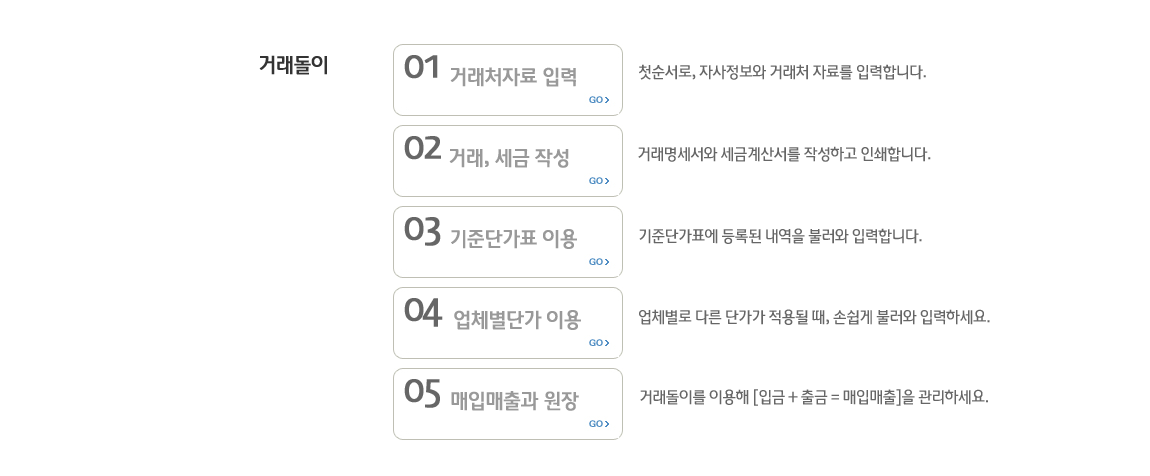Click the GO arrow in card 05
Image resolution: width=1150 pixels, height=476 pixels.
(x=598, y=424)
